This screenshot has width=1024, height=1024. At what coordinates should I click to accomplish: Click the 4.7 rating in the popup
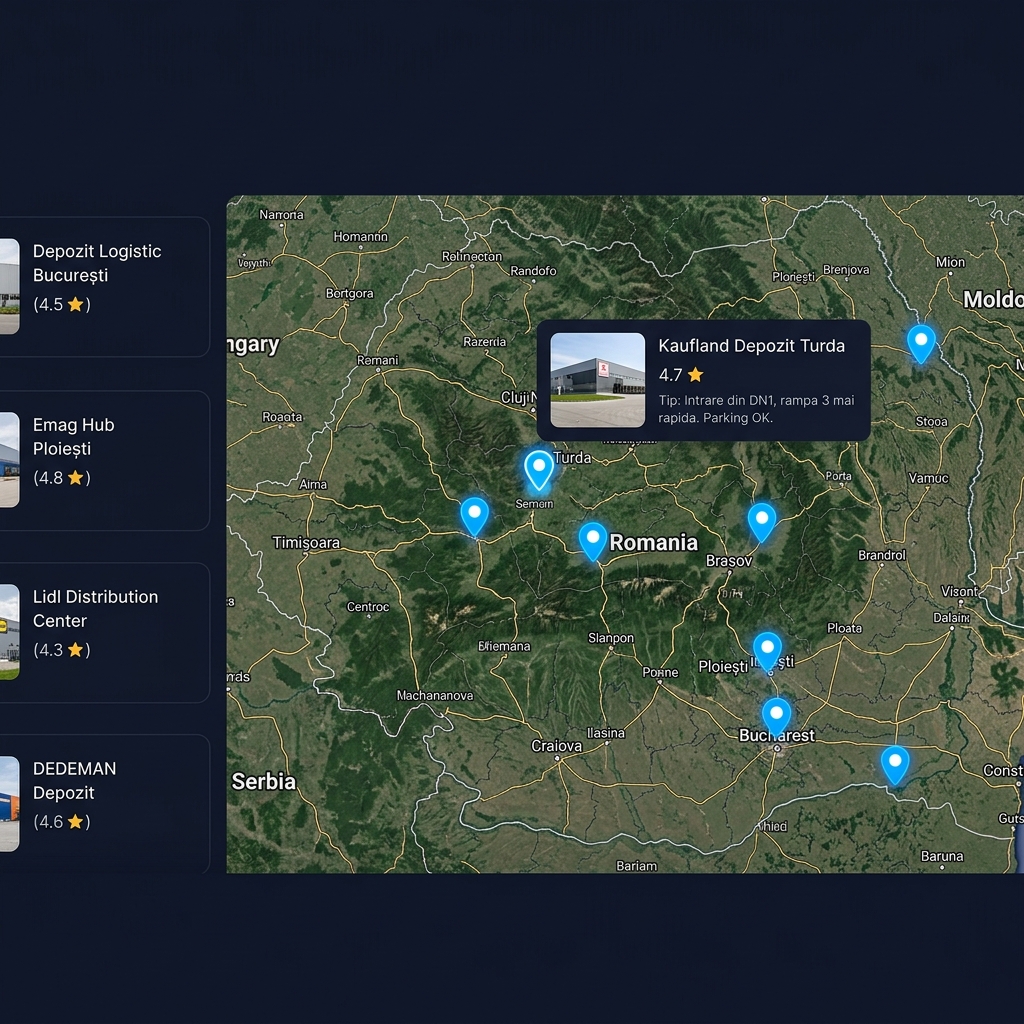click(x=670, y=375)
